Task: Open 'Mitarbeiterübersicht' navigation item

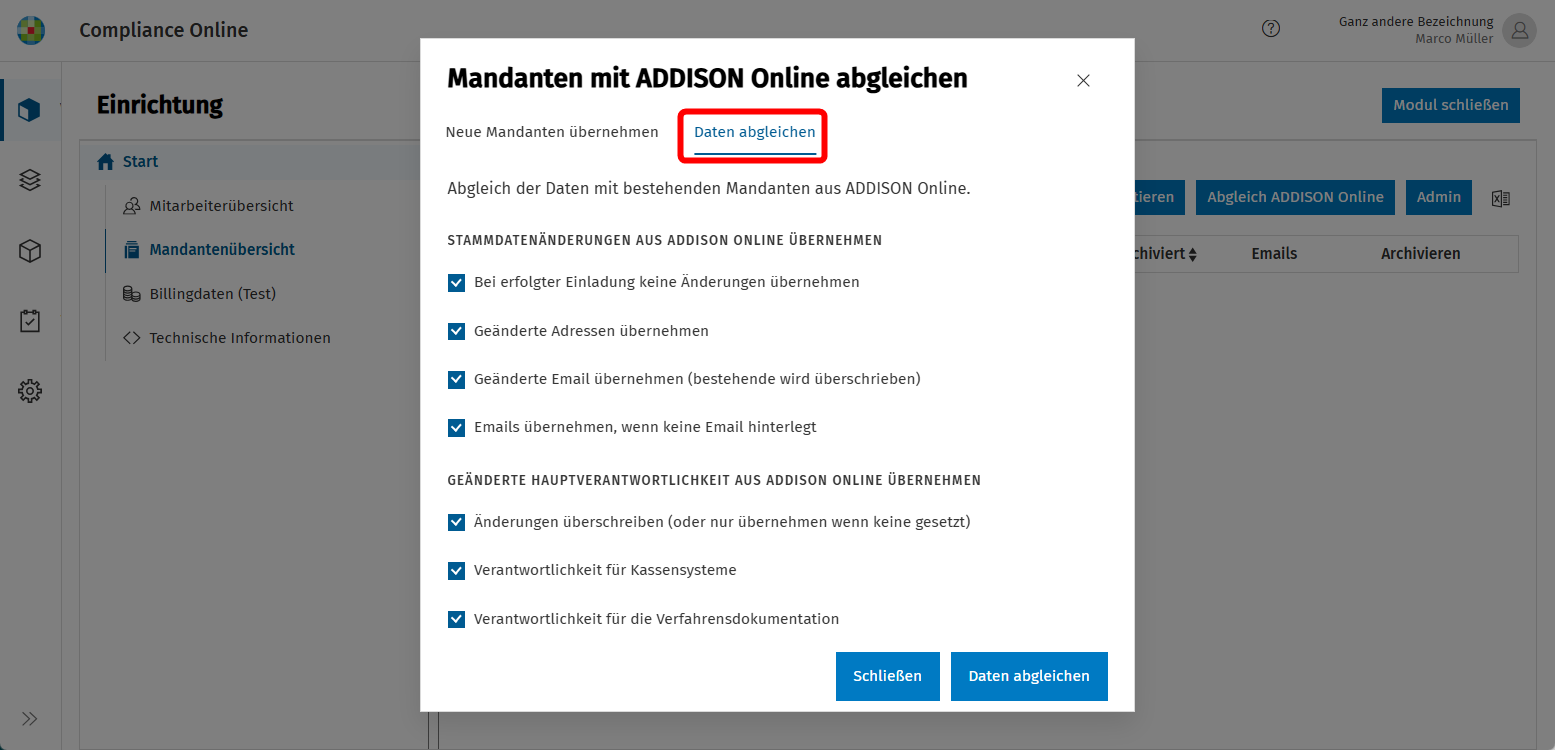Action: point(222,206)
